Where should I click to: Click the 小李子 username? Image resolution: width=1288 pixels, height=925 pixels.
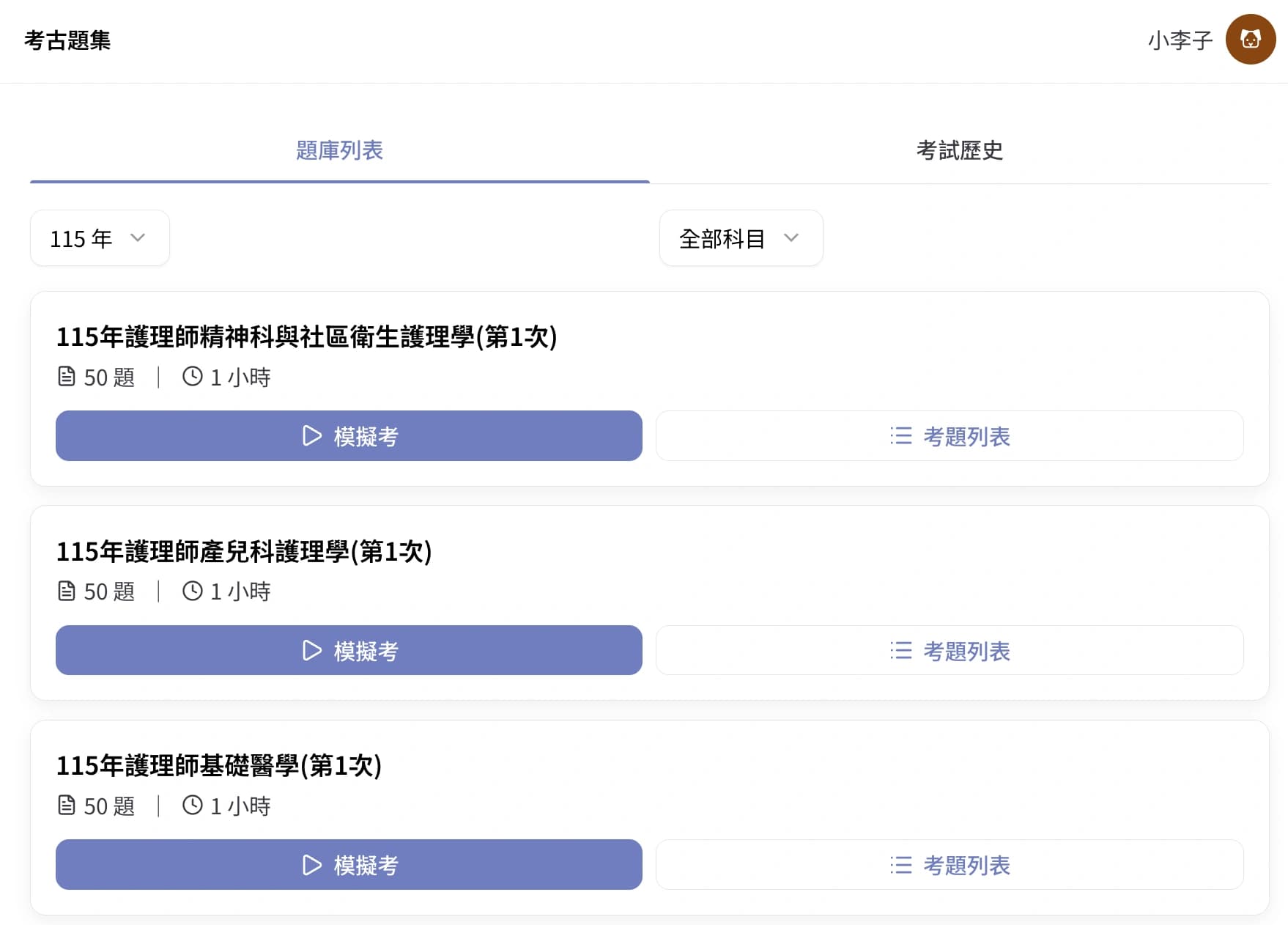pos(1180,40)
